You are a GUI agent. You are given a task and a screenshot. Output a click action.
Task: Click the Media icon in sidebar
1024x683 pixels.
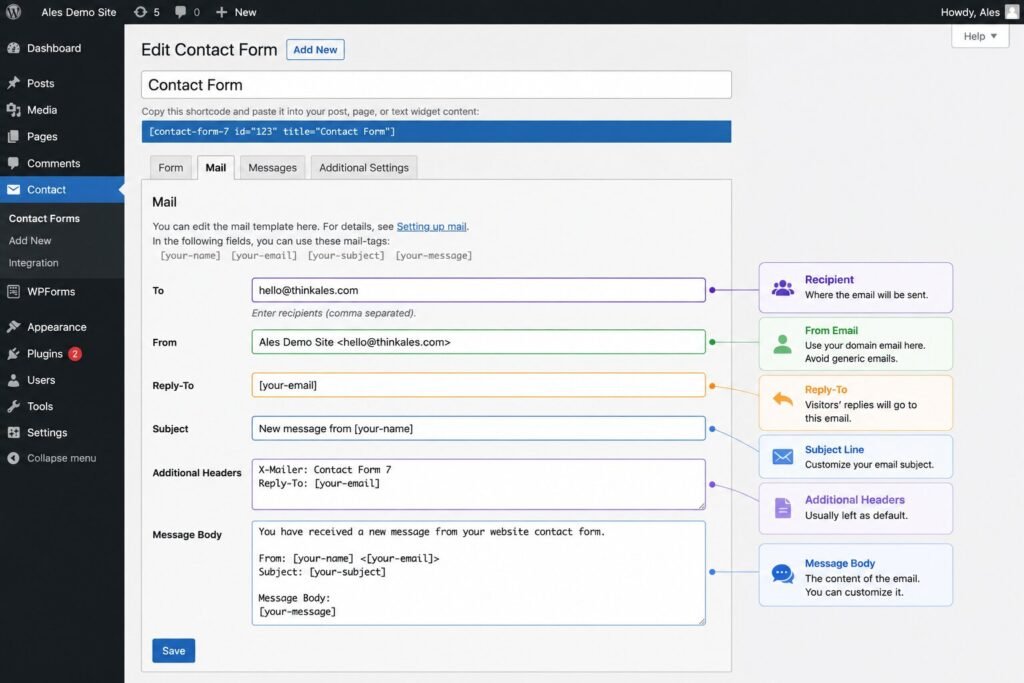pos(13,110)
